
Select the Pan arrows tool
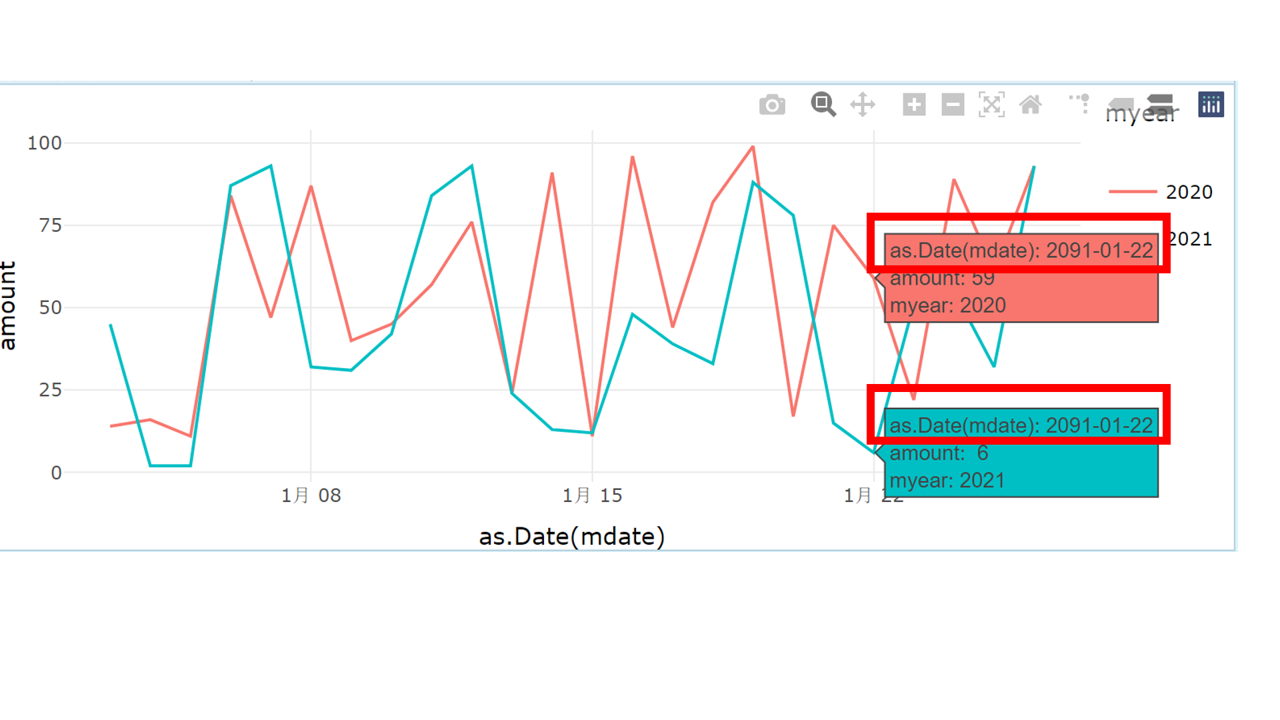tap(863, 104)
